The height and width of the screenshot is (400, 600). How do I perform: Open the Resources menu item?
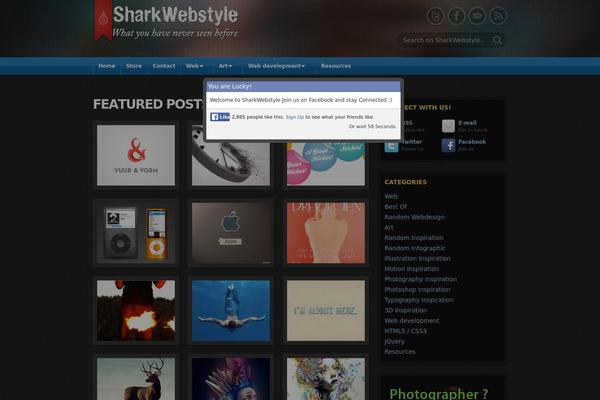[336, 66]
